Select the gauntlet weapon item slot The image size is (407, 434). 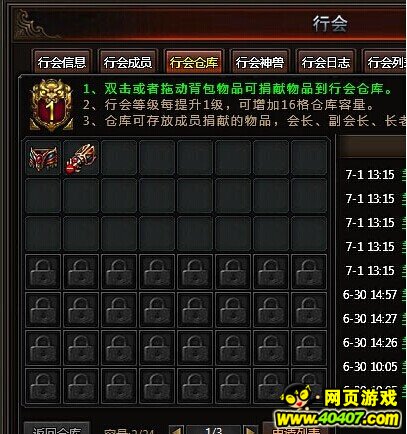pyautogui.click(x=81, y=157)
